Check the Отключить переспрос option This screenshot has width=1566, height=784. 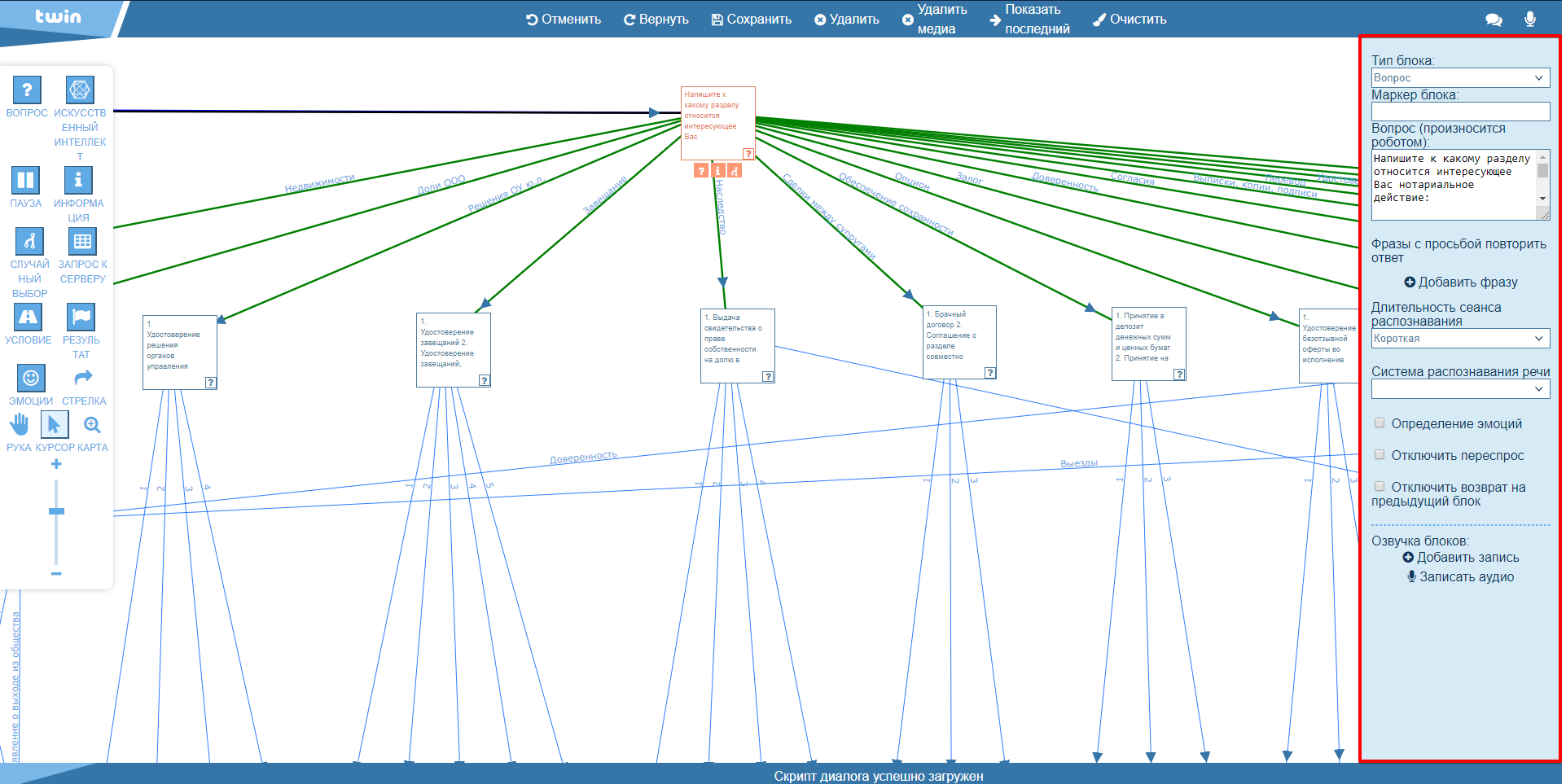click(1380, 455)
